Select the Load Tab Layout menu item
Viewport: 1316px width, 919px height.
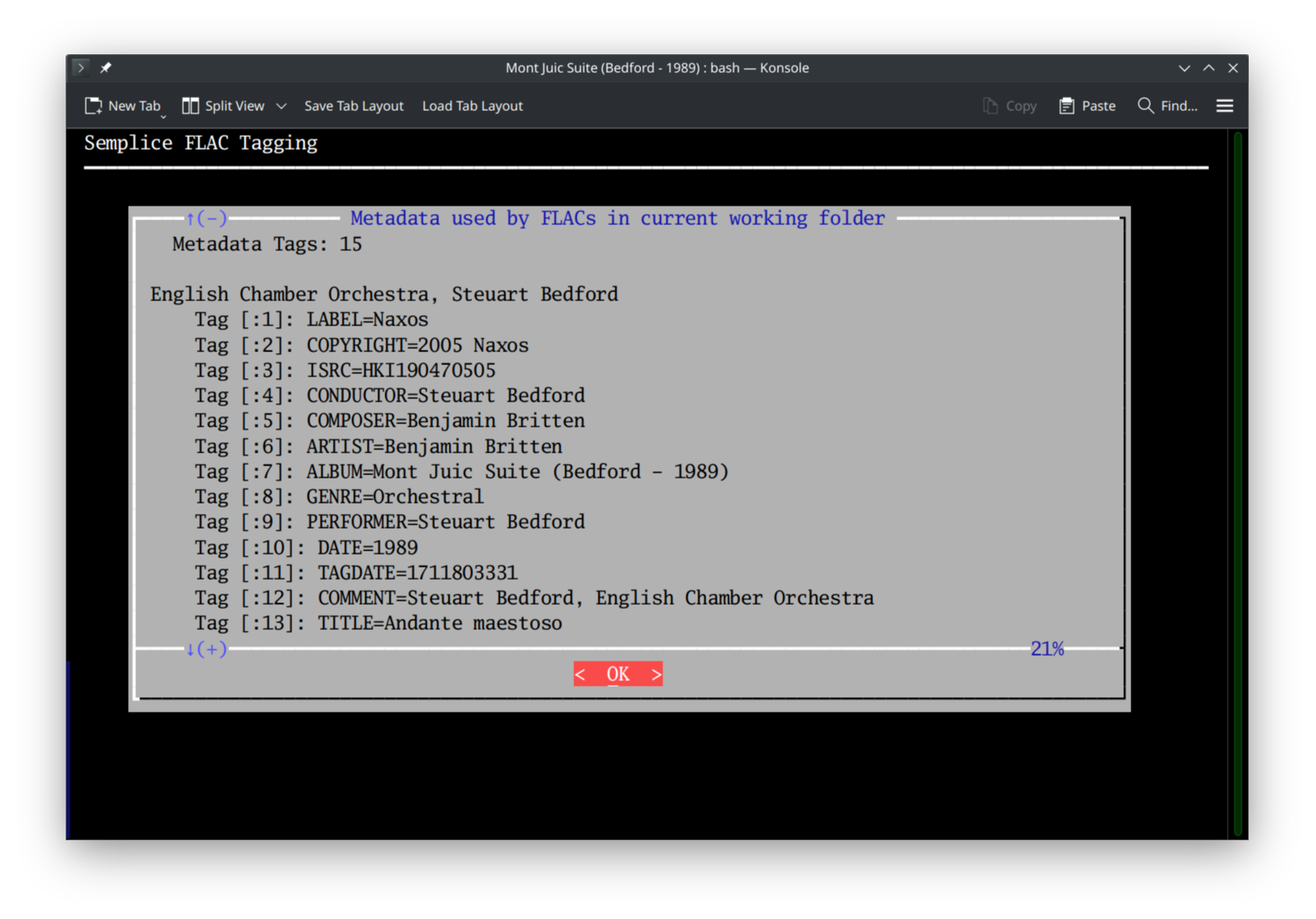(x=472, y=105)
